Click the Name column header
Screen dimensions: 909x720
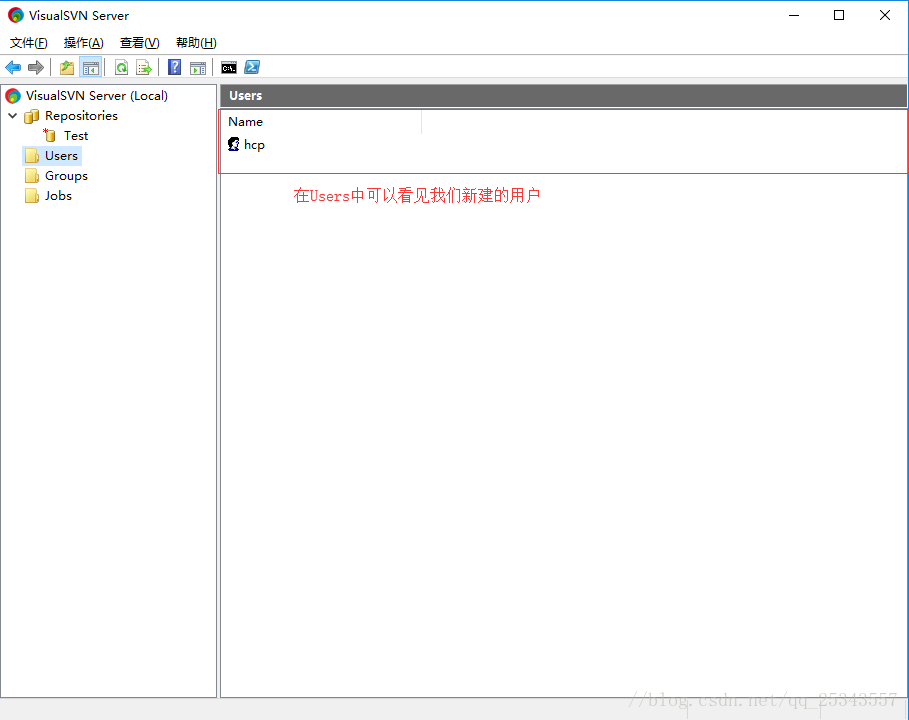coord(321,122)
